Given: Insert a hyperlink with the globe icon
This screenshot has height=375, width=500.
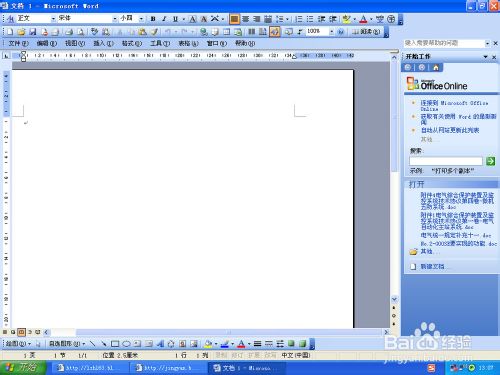Looking at the screenshot, I should [203, 32].
